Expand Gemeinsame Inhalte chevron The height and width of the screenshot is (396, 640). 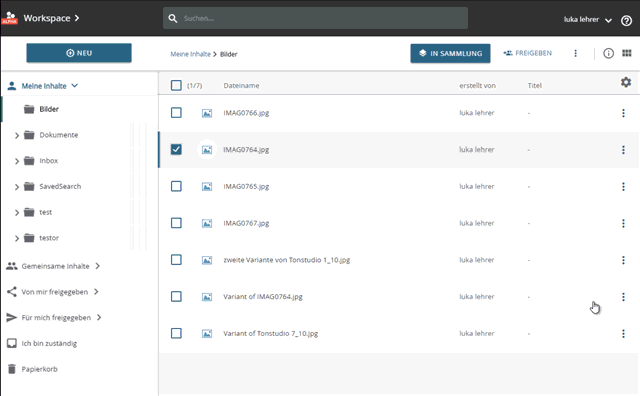[98, 266]
